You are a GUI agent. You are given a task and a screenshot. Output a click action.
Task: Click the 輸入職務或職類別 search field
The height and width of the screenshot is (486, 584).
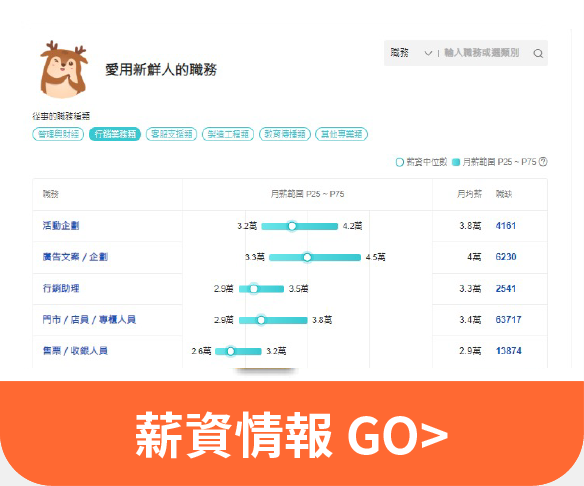[482, 53]
